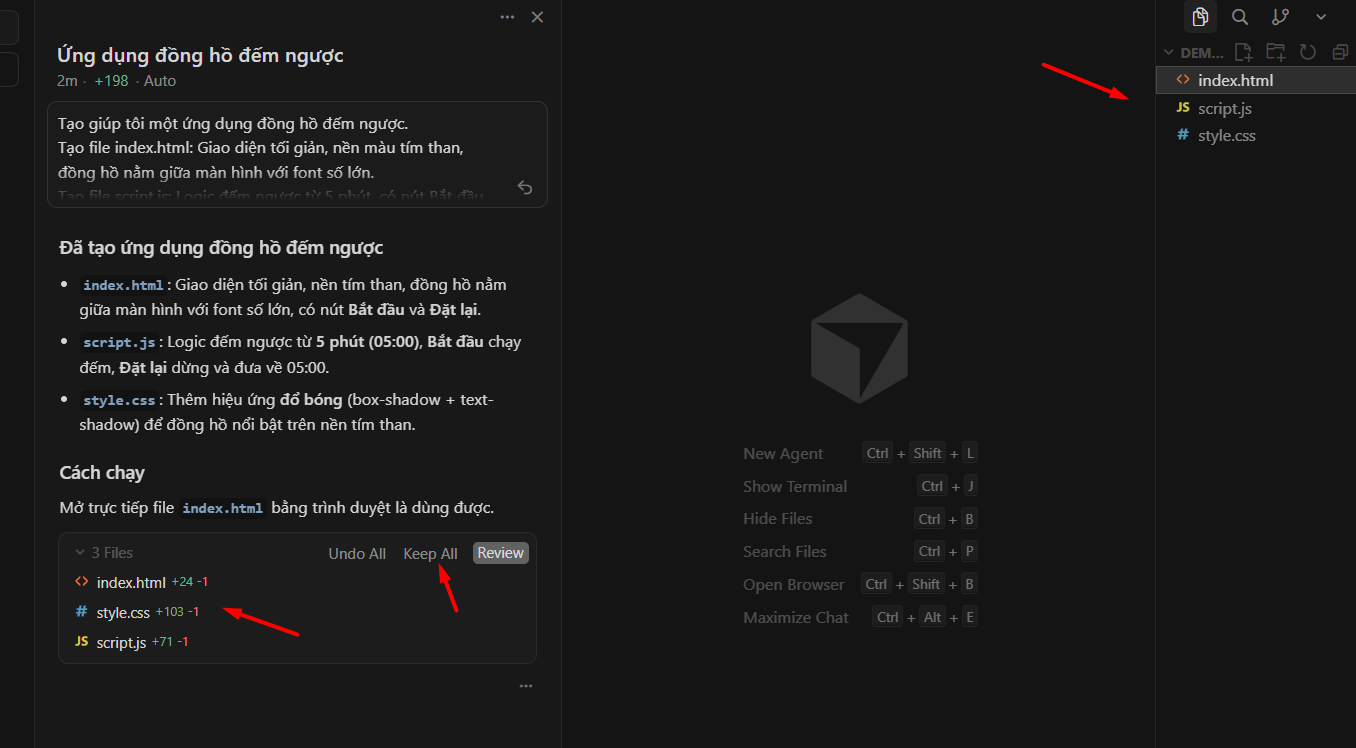Refresh the explorer file list
This screenshot has height=748, width=1356.
tap(1308, 52)
